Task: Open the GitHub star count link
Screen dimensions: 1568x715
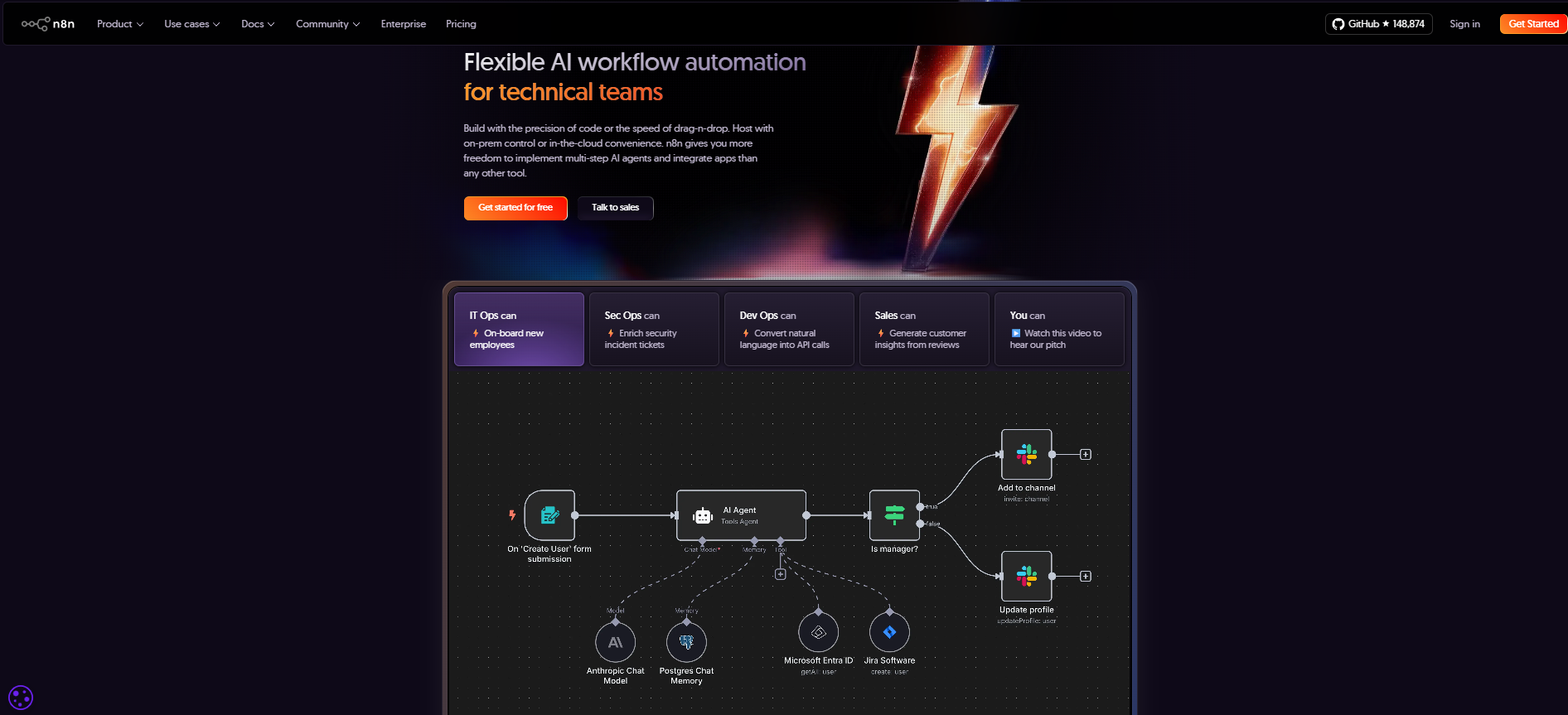Action: (1378, 24)
